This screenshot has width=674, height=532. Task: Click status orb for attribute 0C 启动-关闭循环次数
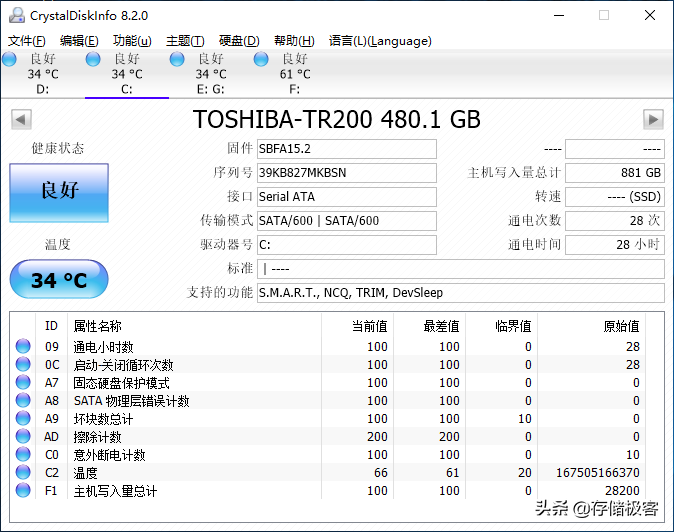click(23, 364)
